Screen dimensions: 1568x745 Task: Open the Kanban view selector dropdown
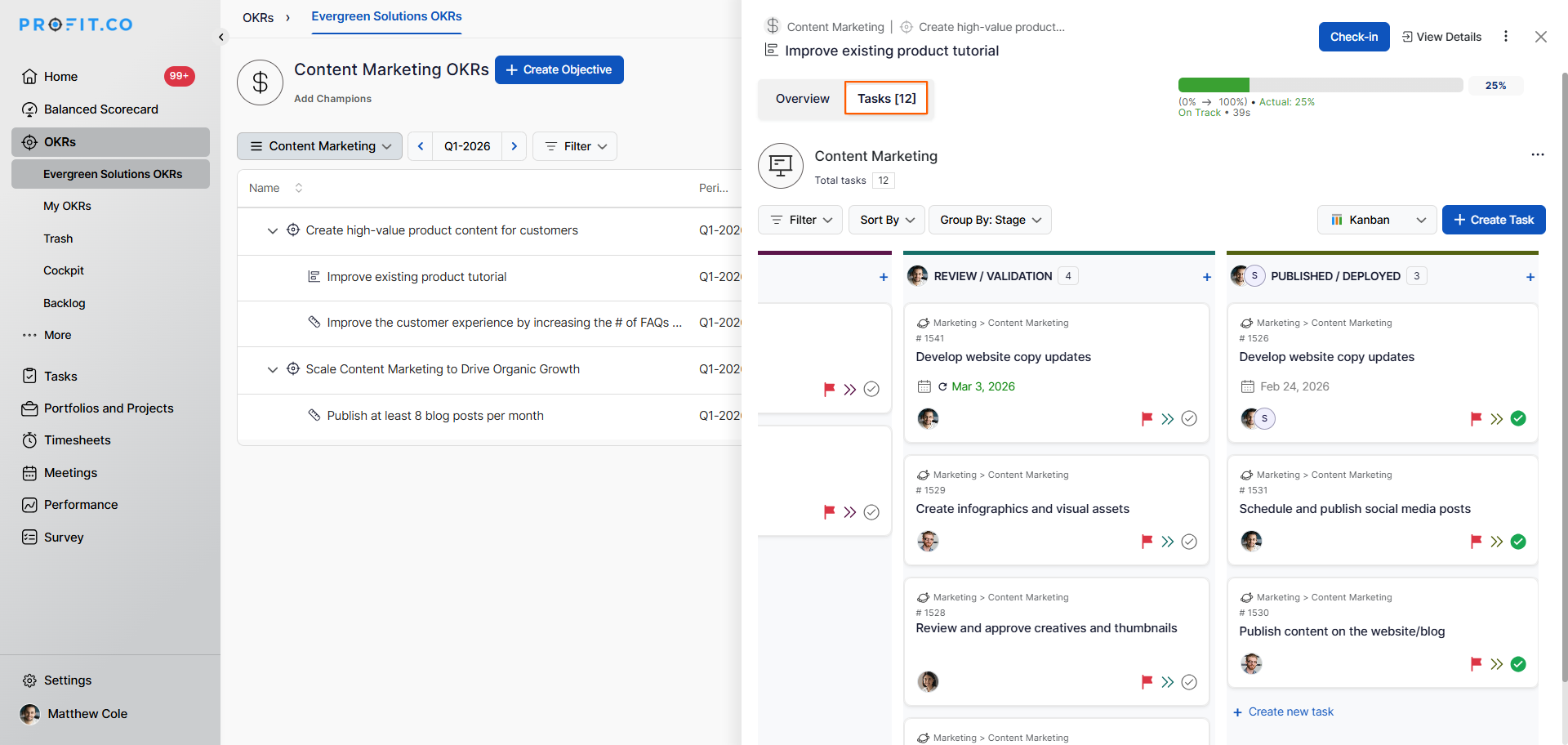pyautogui.click(x=1377, y=220)
